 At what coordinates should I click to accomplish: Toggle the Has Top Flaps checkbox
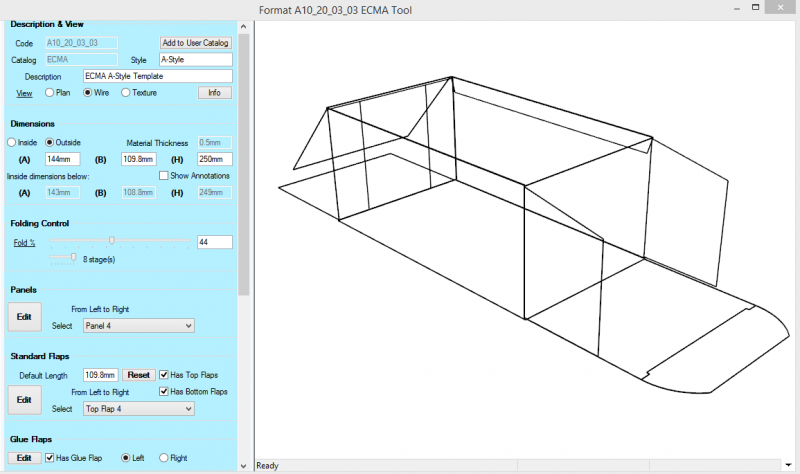[164, 375]
